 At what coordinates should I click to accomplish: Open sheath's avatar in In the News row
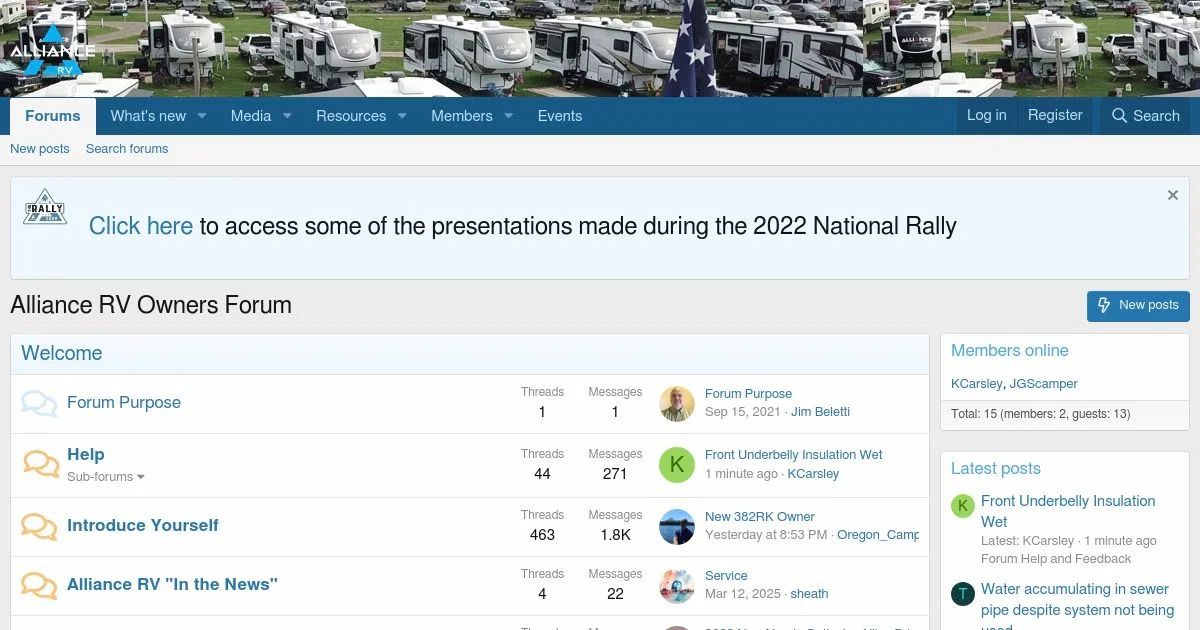coord(677,586)
